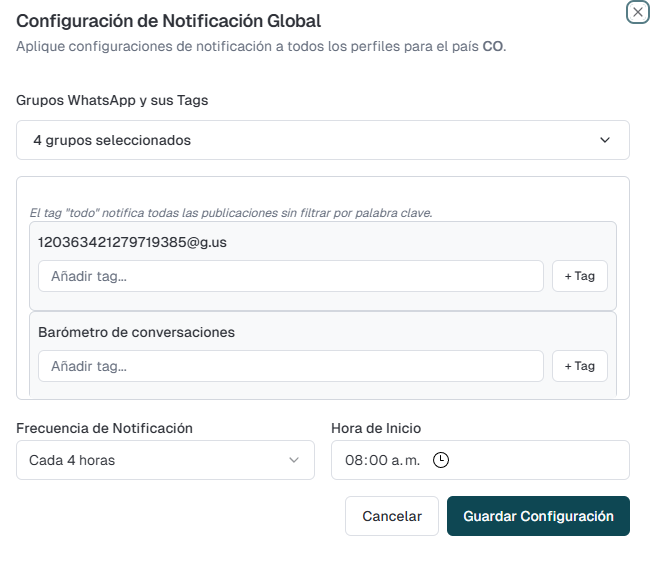
Task: Select the Barómetro de conversaciones group name
Action: [x=136, y=332]
